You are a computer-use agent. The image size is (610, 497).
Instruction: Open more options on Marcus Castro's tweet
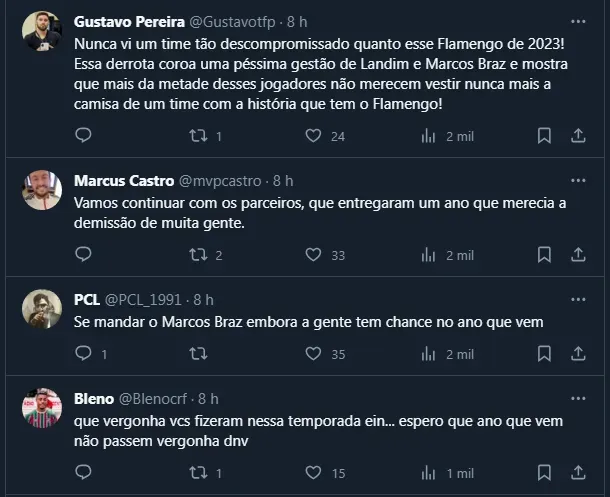(x=578, y=181)
